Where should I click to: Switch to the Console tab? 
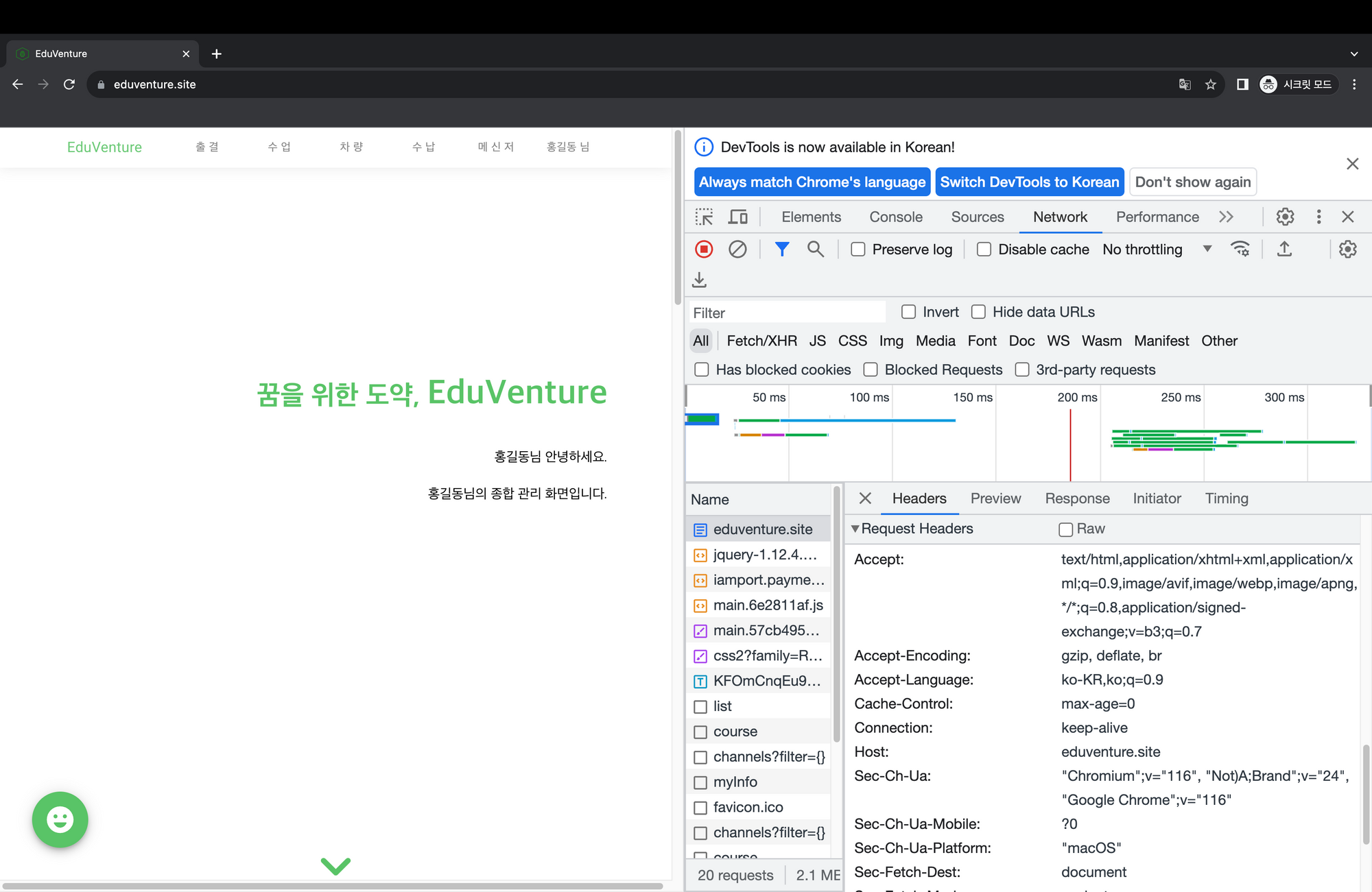coord(895,217)
